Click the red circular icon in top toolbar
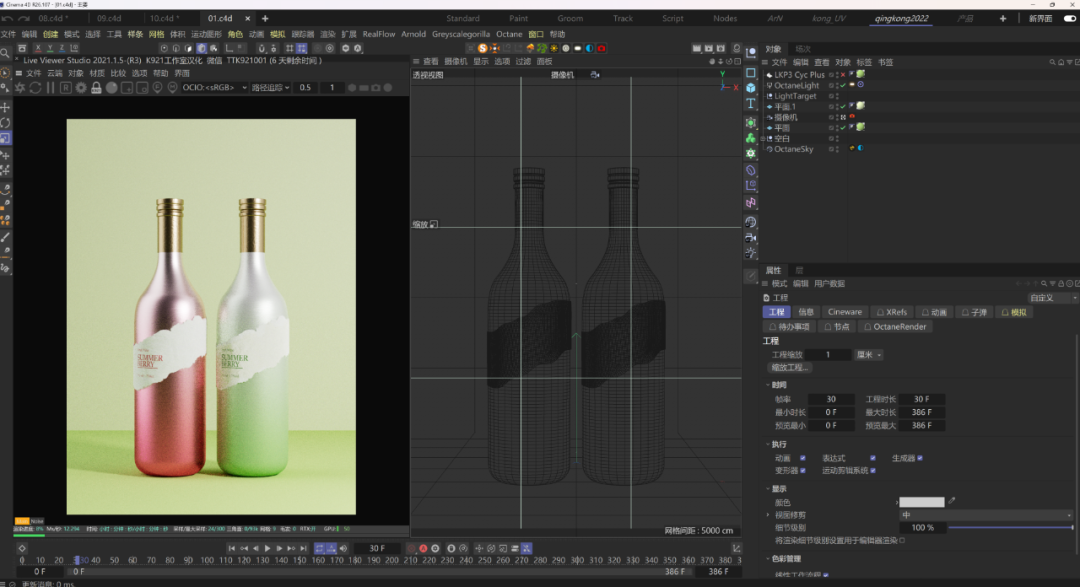 tap(601, 48)
